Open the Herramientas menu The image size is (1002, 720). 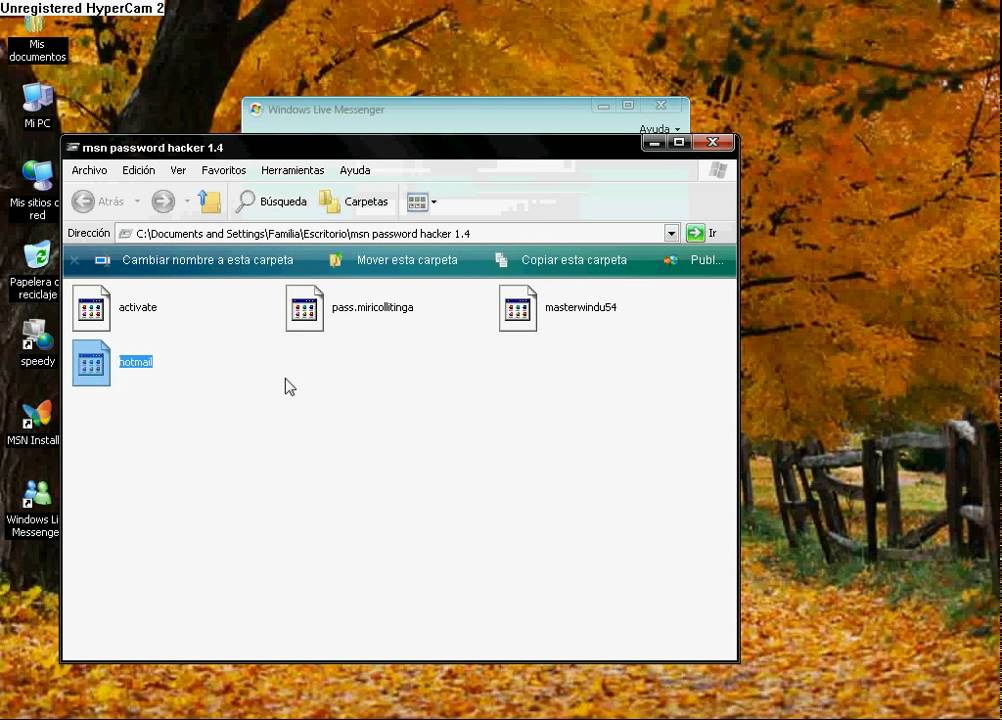[x=293, y=171]
